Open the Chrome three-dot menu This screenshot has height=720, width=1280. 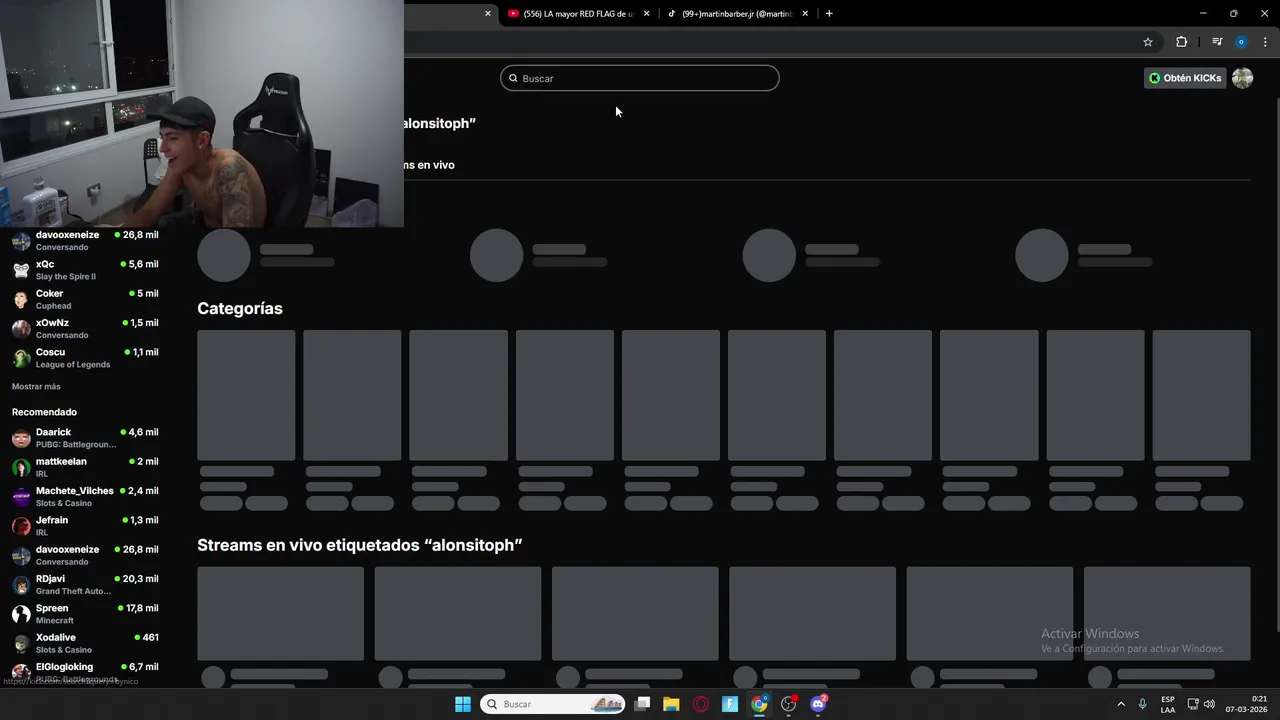[1265, 42]
